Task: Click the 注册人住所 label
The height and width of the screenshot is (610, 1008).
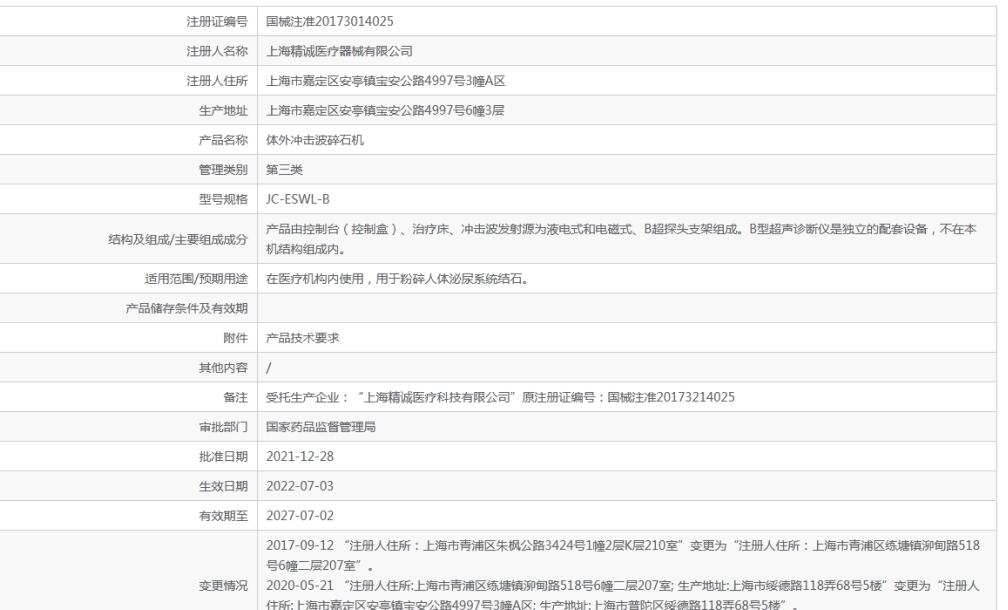Action: (x=217, y=80)
